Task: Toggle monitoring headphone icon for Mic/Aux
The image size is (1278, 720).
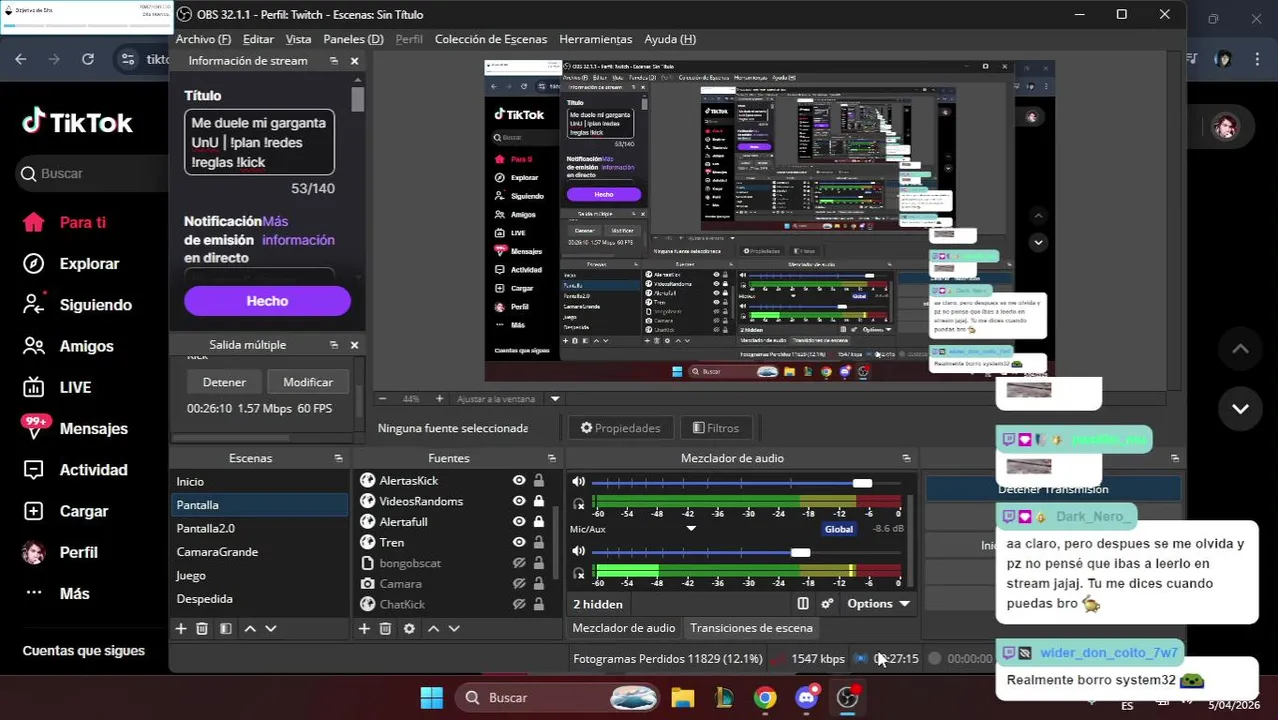Action: tap(578, 573)
